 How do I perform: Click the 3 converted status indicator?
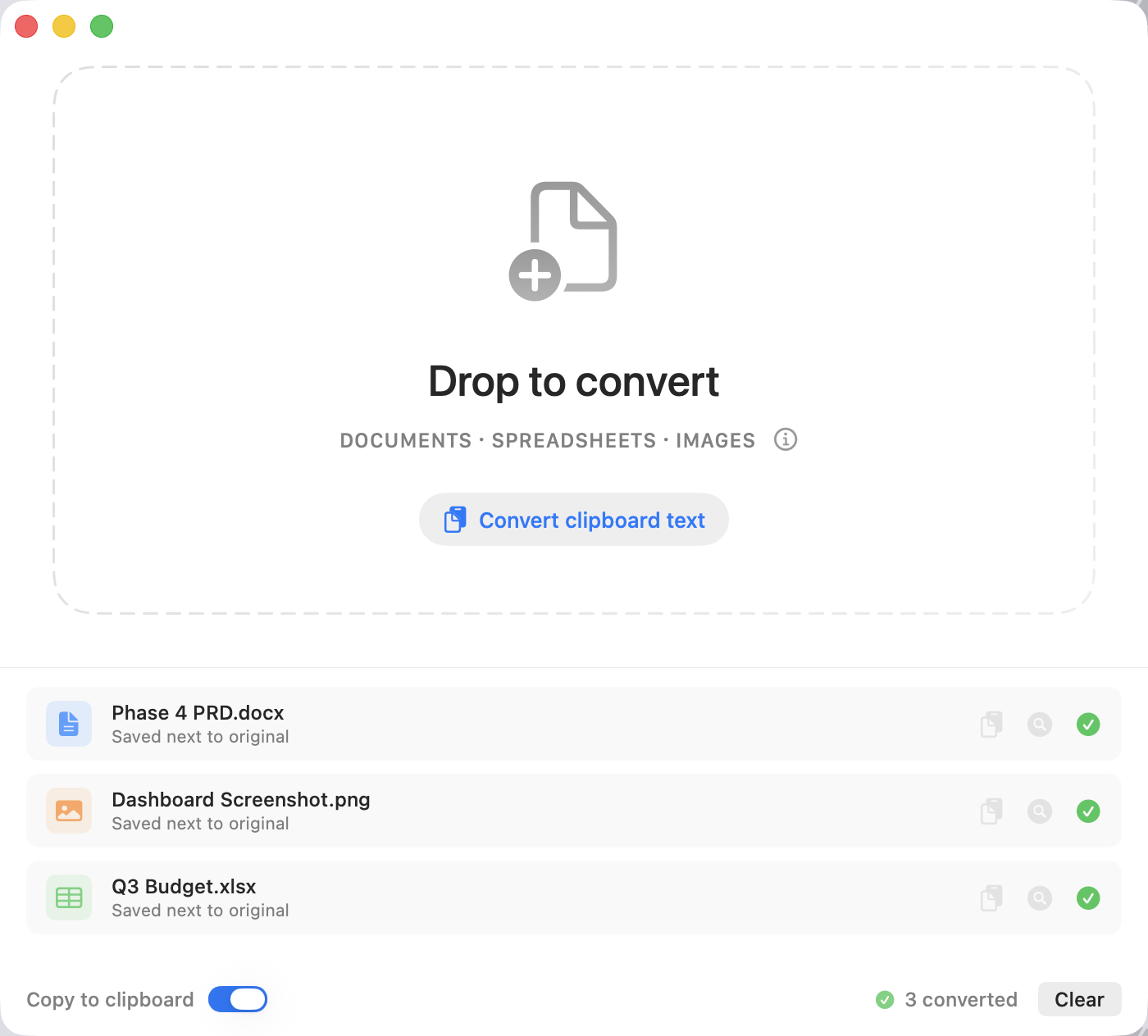946,1000
